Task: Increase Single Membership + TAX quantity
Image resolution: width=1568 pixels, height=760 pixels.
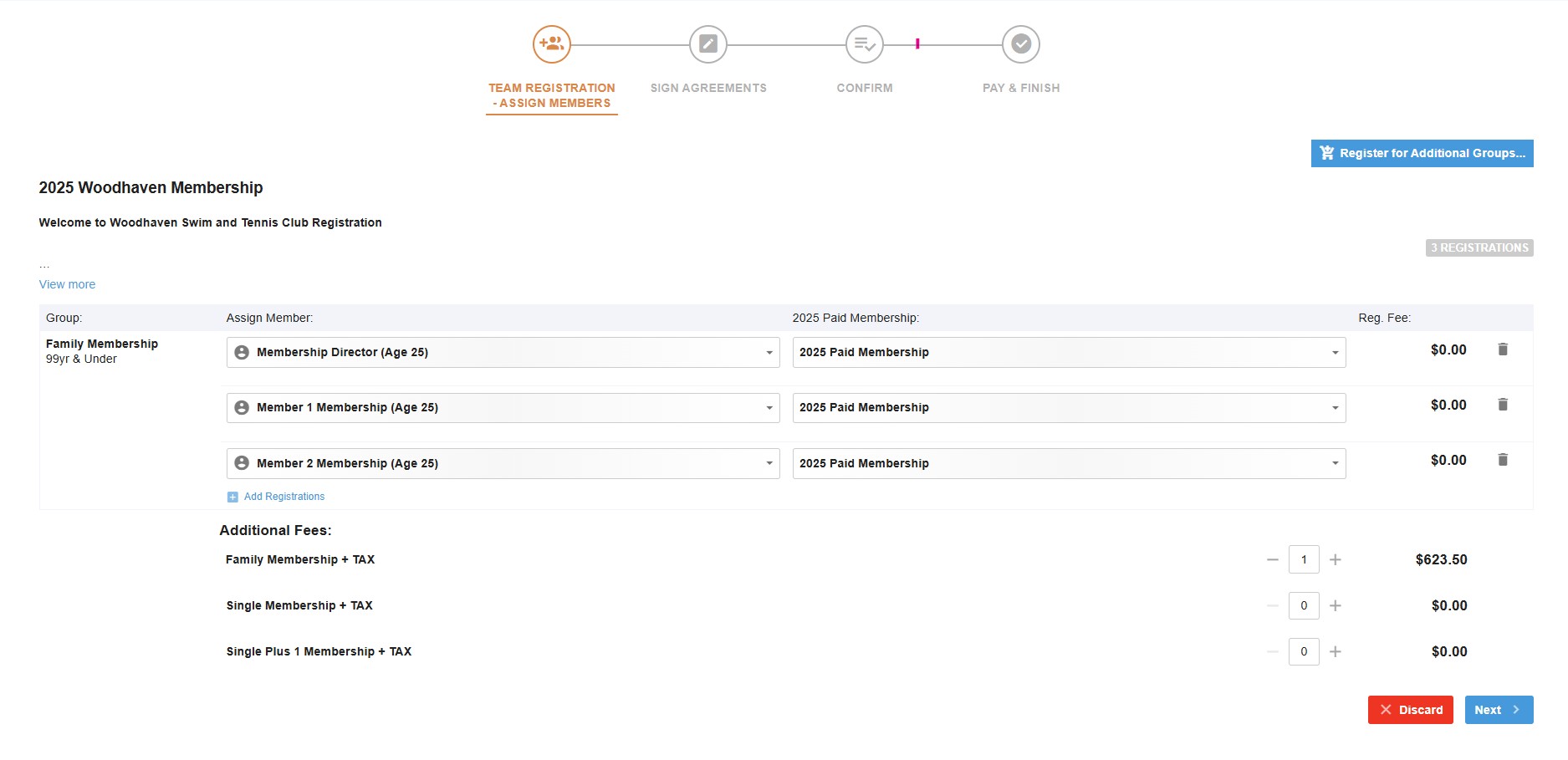Action: [1335, 606]
